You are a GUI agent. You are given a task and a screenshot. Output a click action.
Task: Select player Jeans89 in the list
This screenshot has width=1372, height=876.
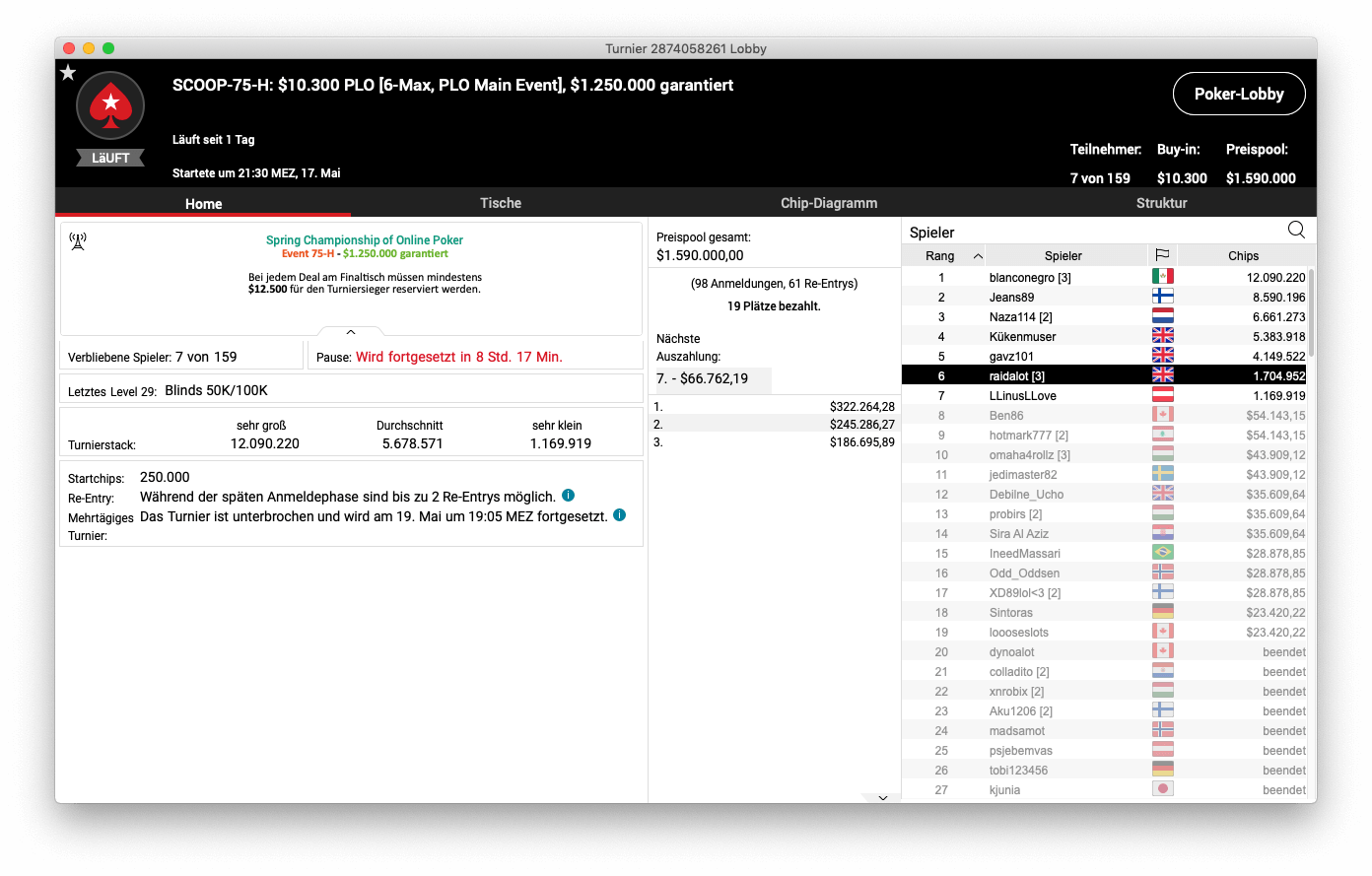tap(1012, 298)
